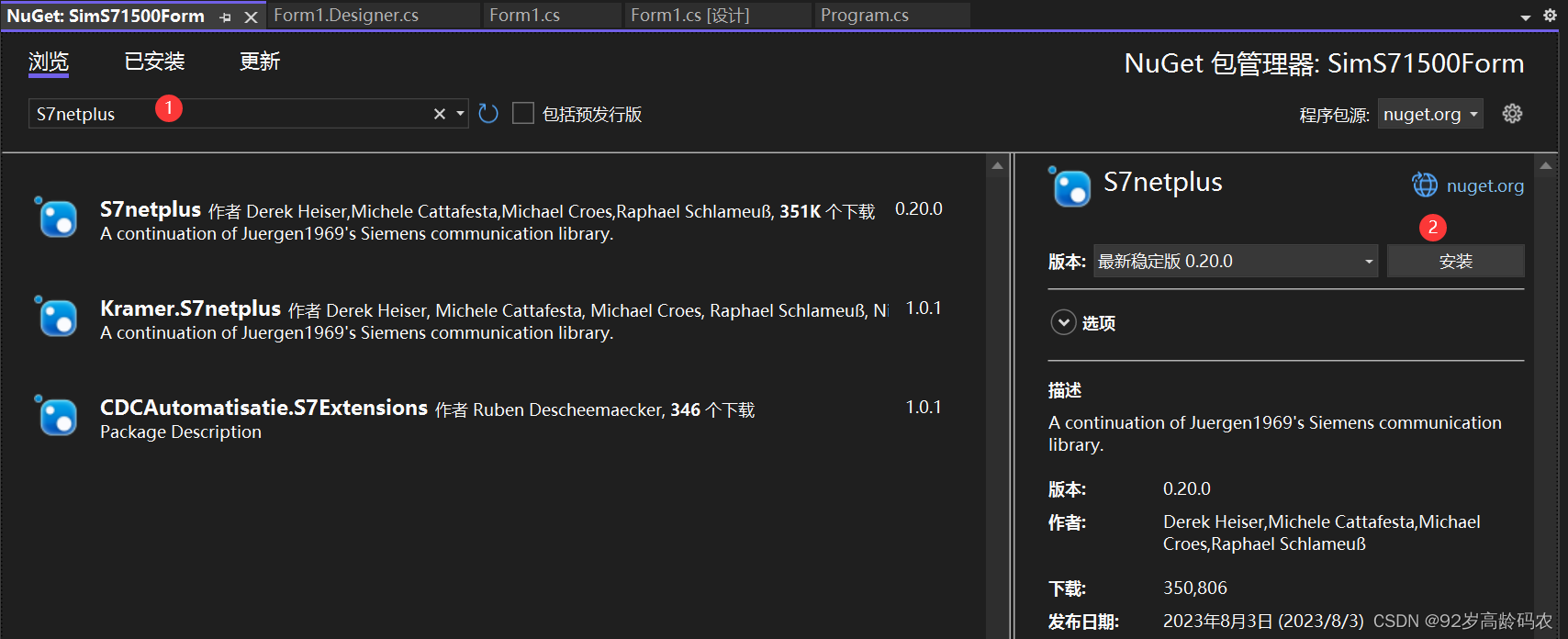Close the NuGet SimS71500Form tab

coord(251,17)
